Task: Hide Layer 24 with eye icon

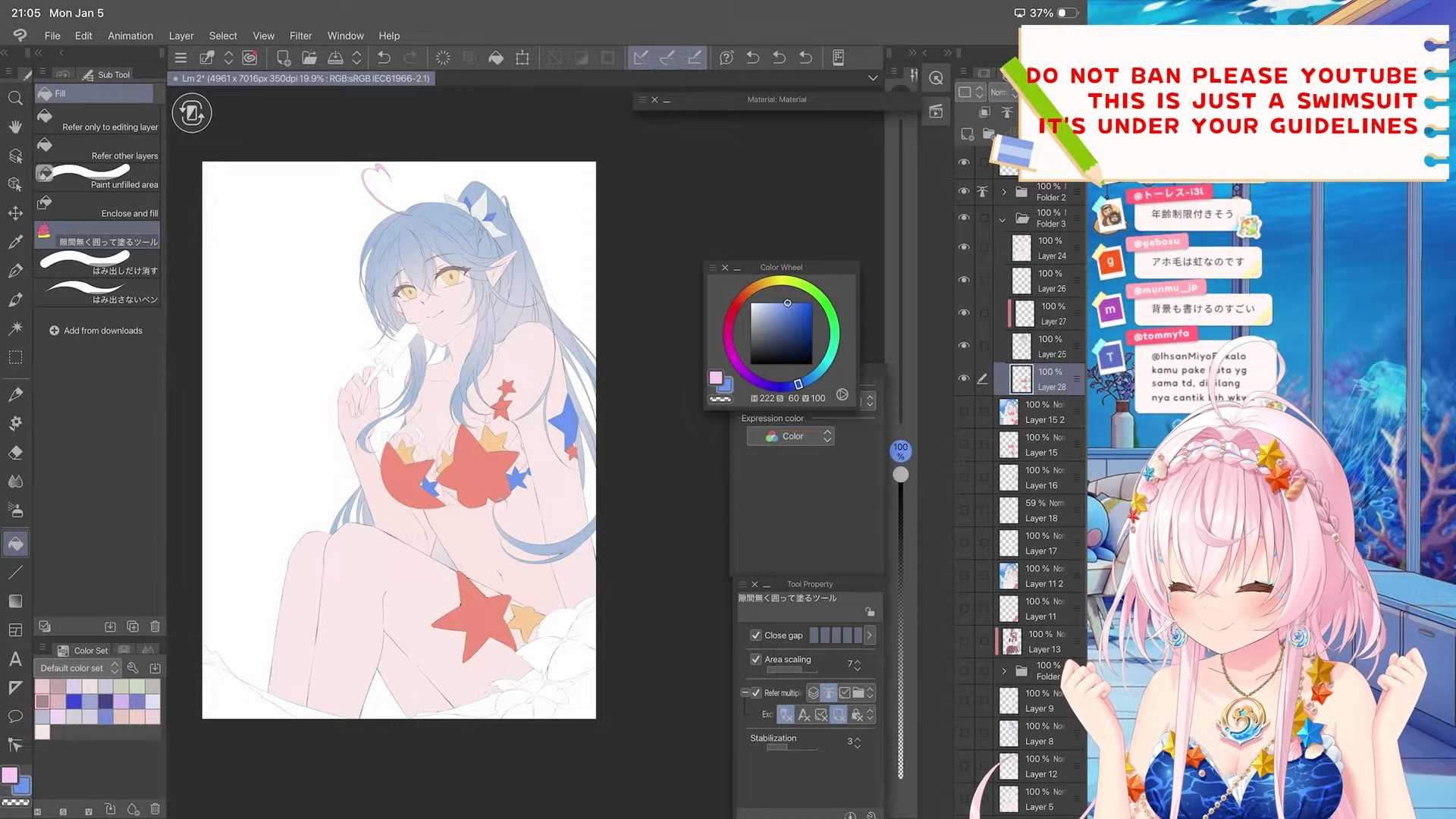Action: [x=964, y=247]
